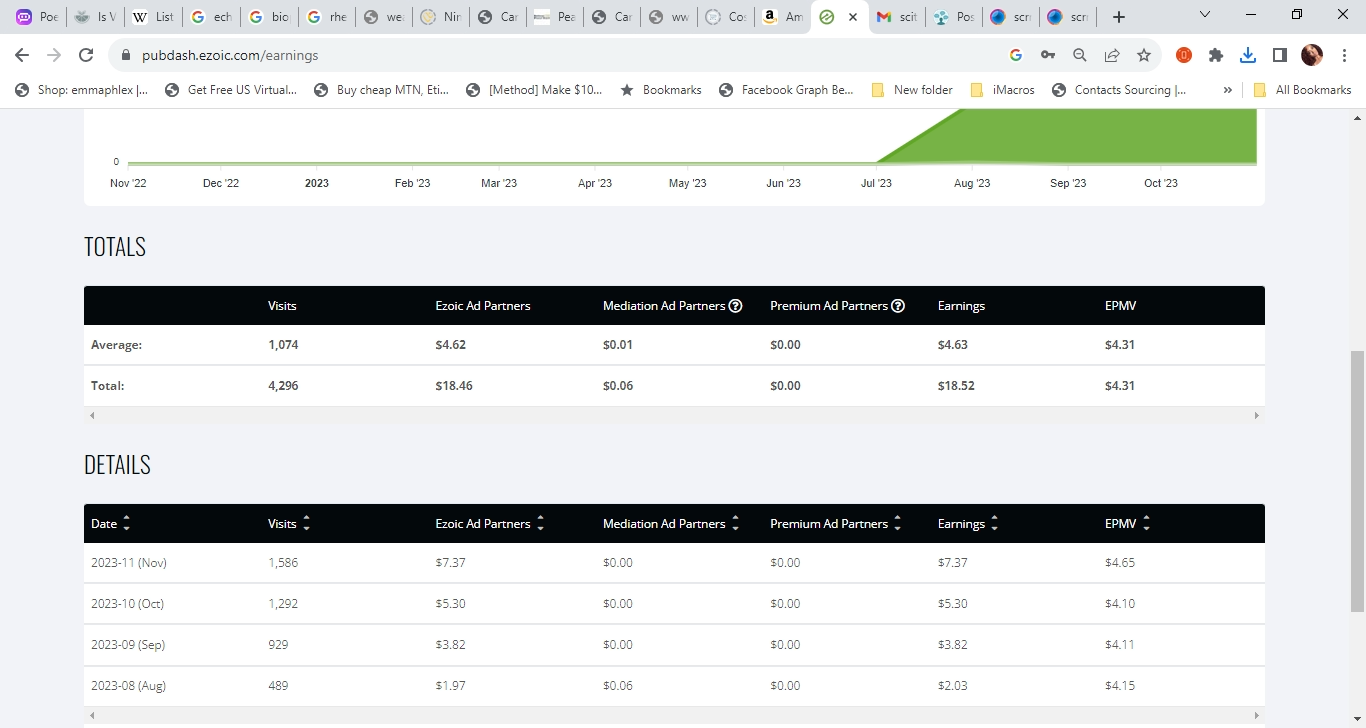Open the All Bookmarks folder
Image resolution: width=1366 pixels, height=728 pixels.
[x=1302, y=90]
